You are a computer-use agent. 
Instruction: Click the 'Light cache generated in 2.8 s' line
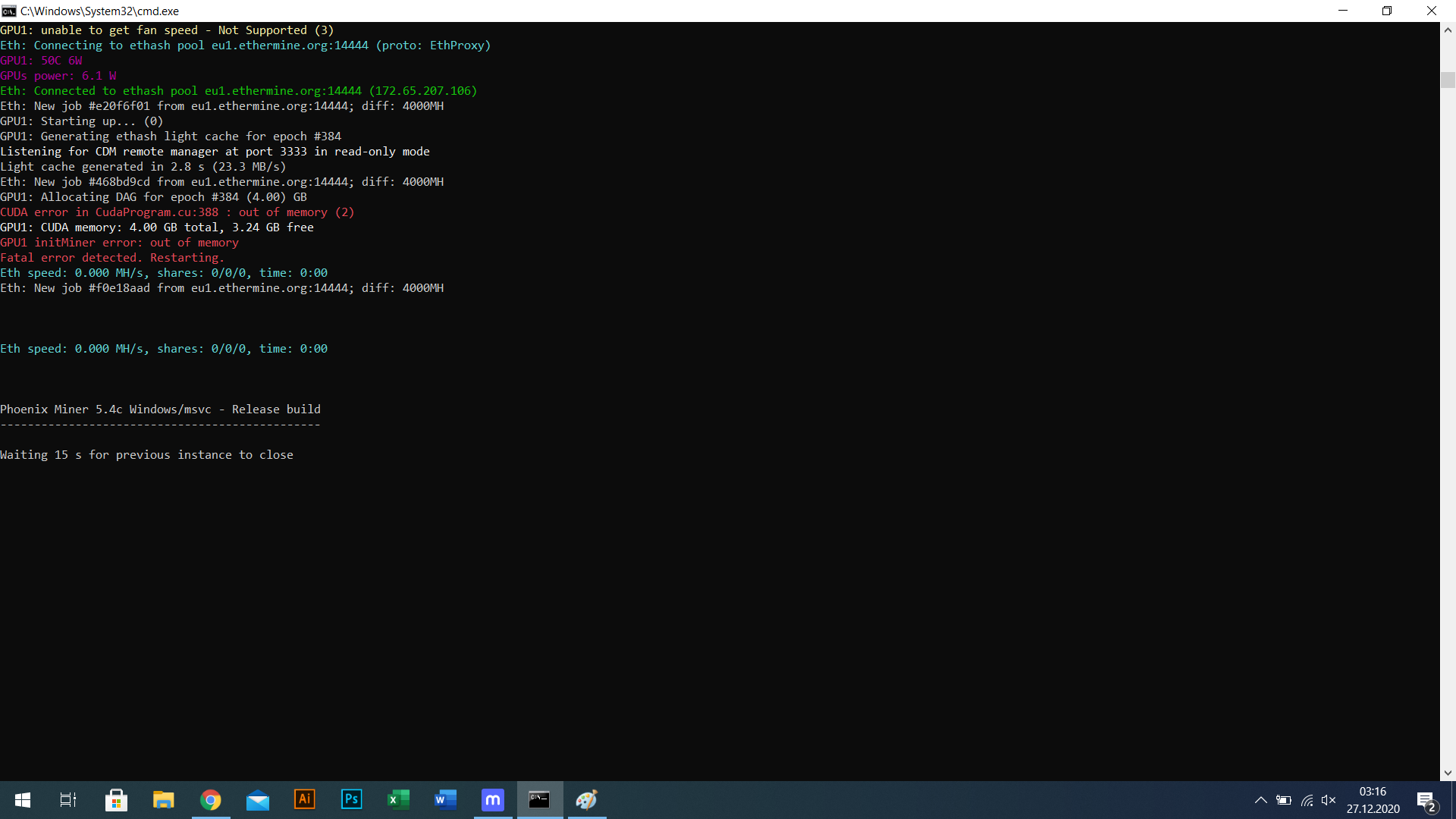tap(143, 167)
